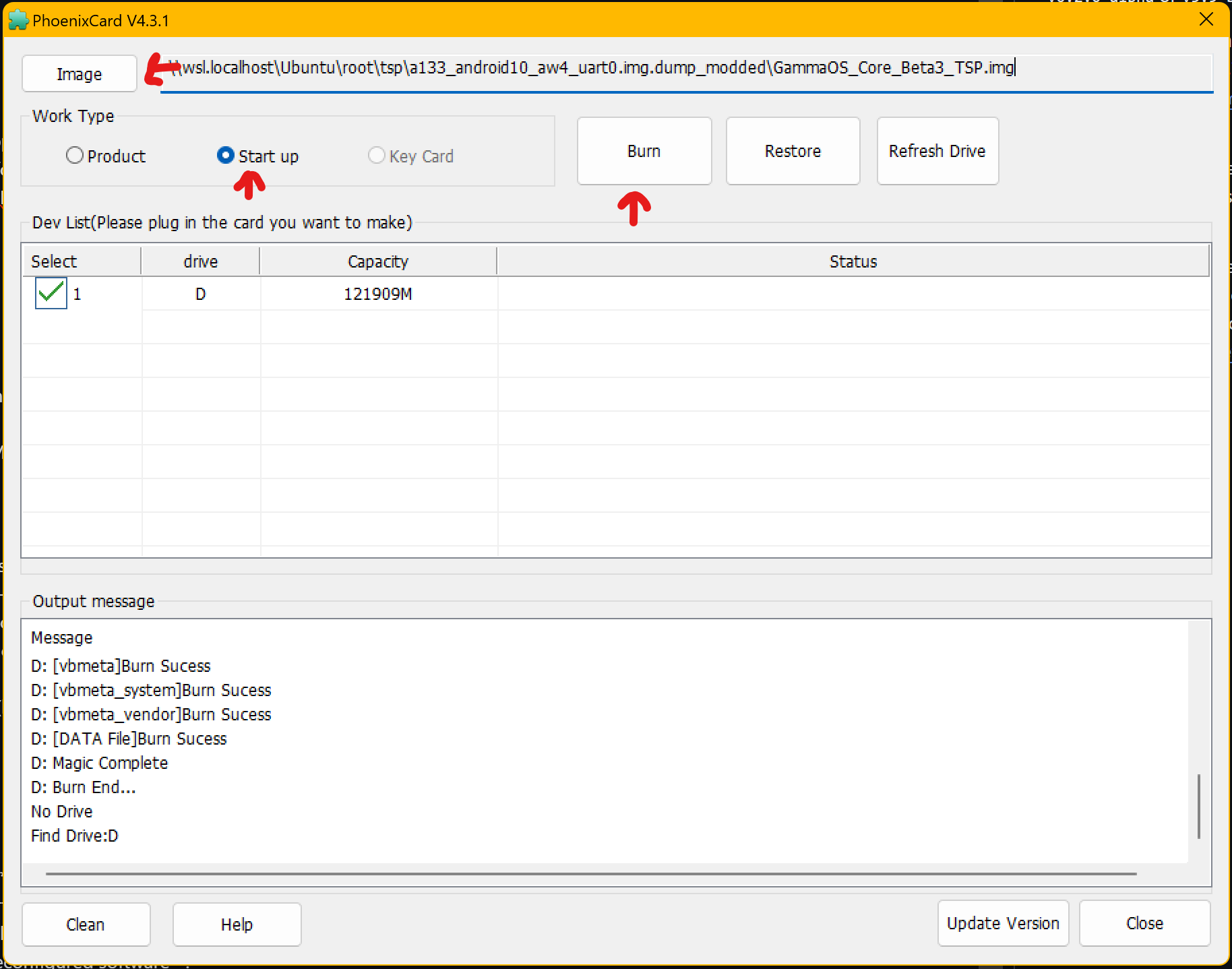The image size is (1232, 969).
Task: Click the Status column header
Action: (853, 261)
